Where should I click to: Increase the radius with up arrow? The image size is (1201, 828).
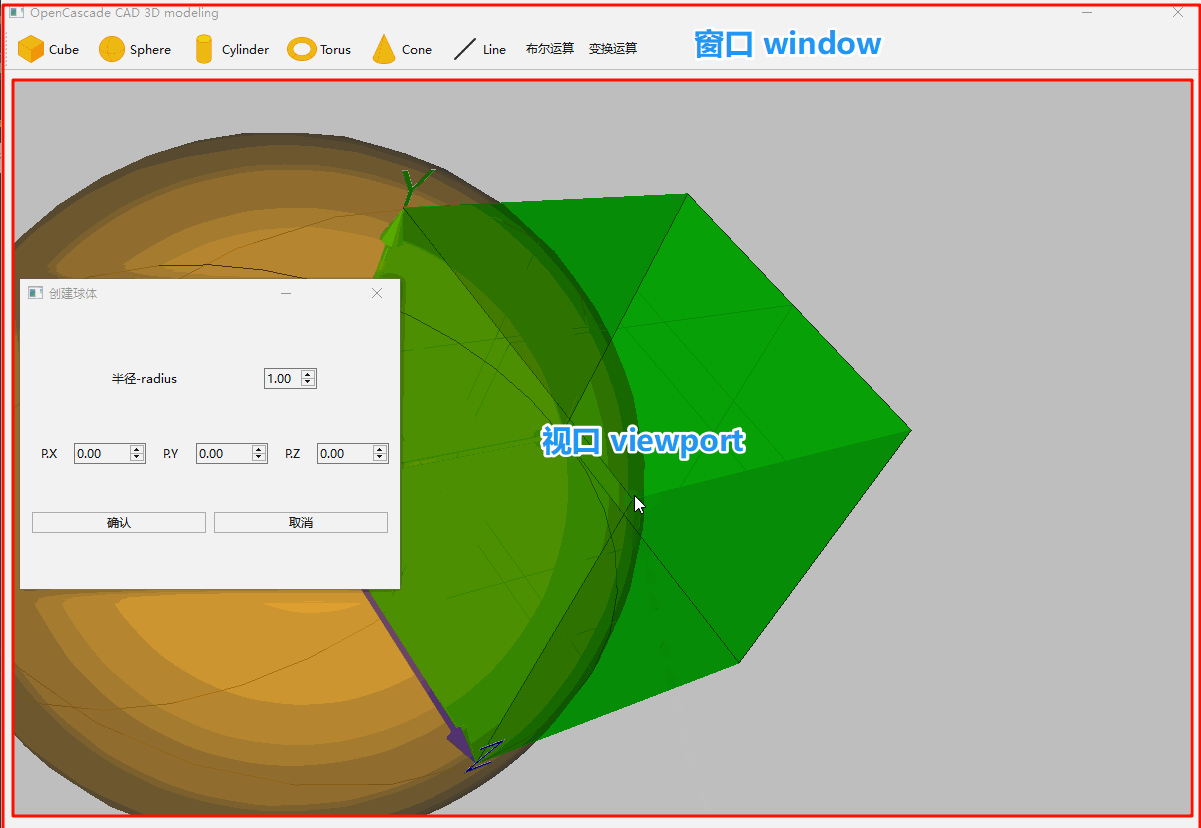coord(308,374)
